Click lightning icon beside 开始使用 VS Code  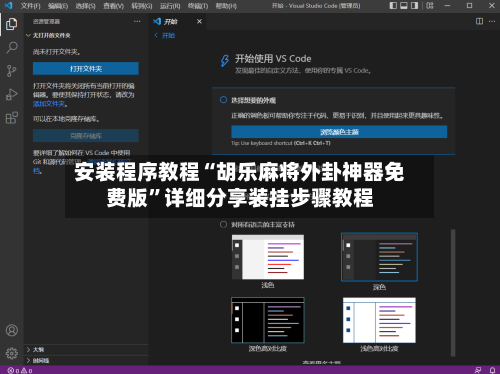(x=225, y=60)
